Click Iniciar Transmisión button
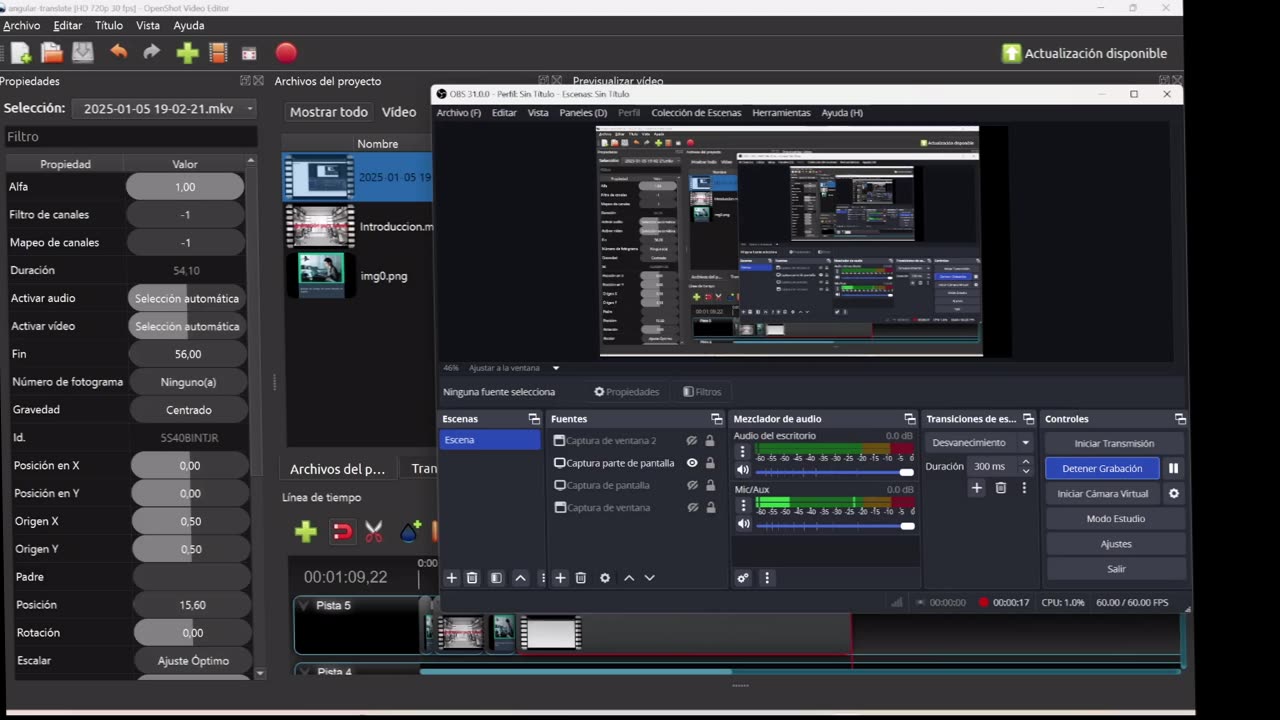This screenshot has height=720, width=1280. click(1114, 443)
